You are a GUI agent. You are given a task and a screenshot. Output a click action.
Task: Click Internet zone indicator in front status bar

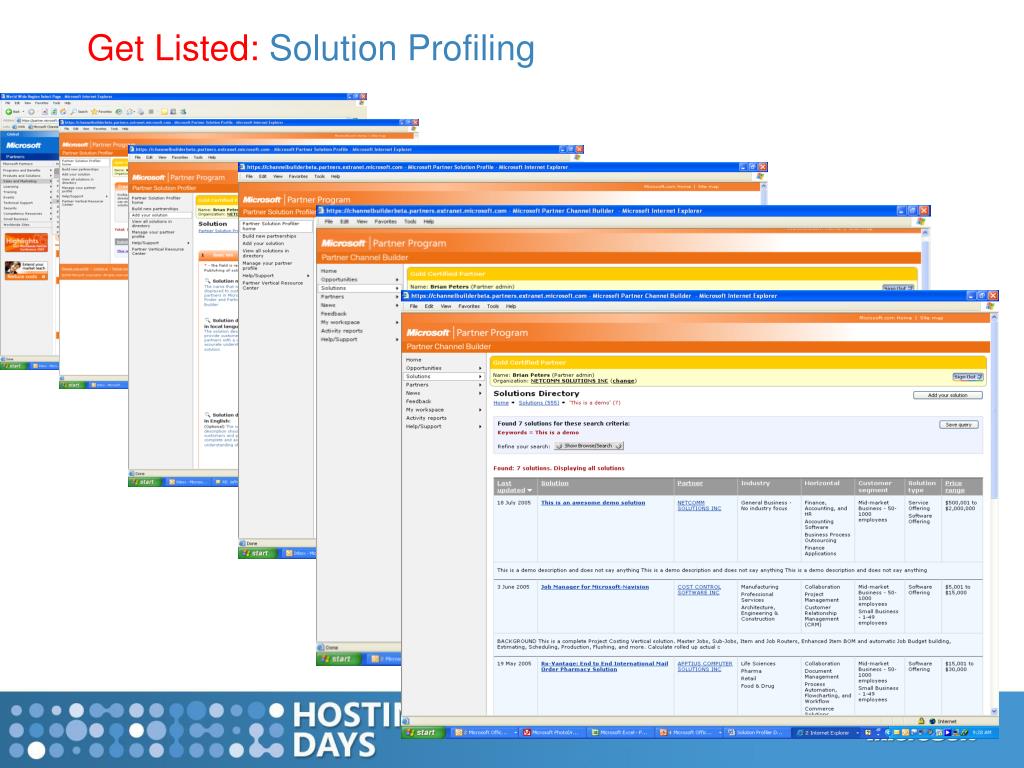[x=943, y=721]
